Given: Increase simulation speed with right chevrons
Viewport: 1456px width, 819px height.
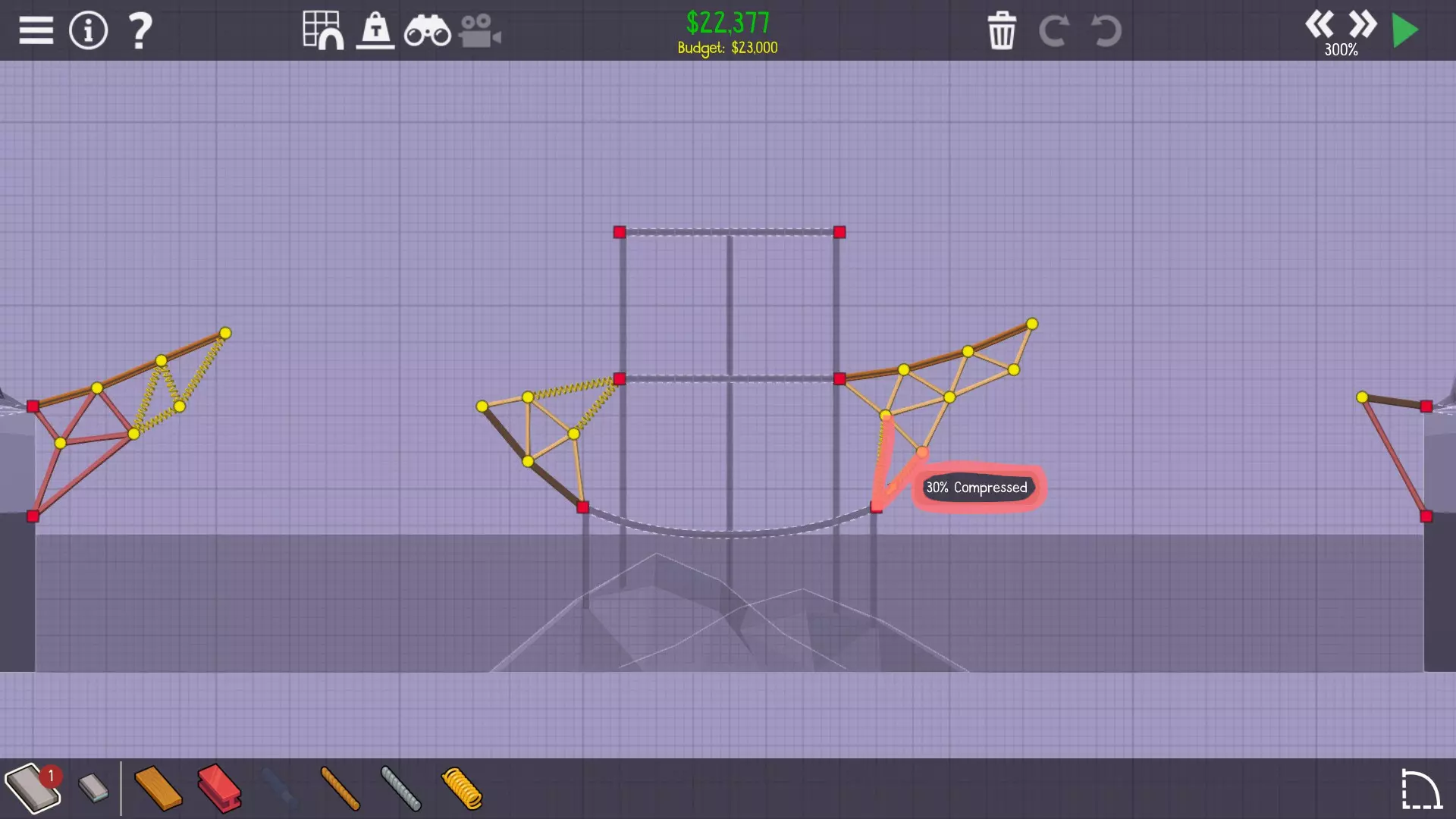Looking at the screenshot, I should (1363, 24).
